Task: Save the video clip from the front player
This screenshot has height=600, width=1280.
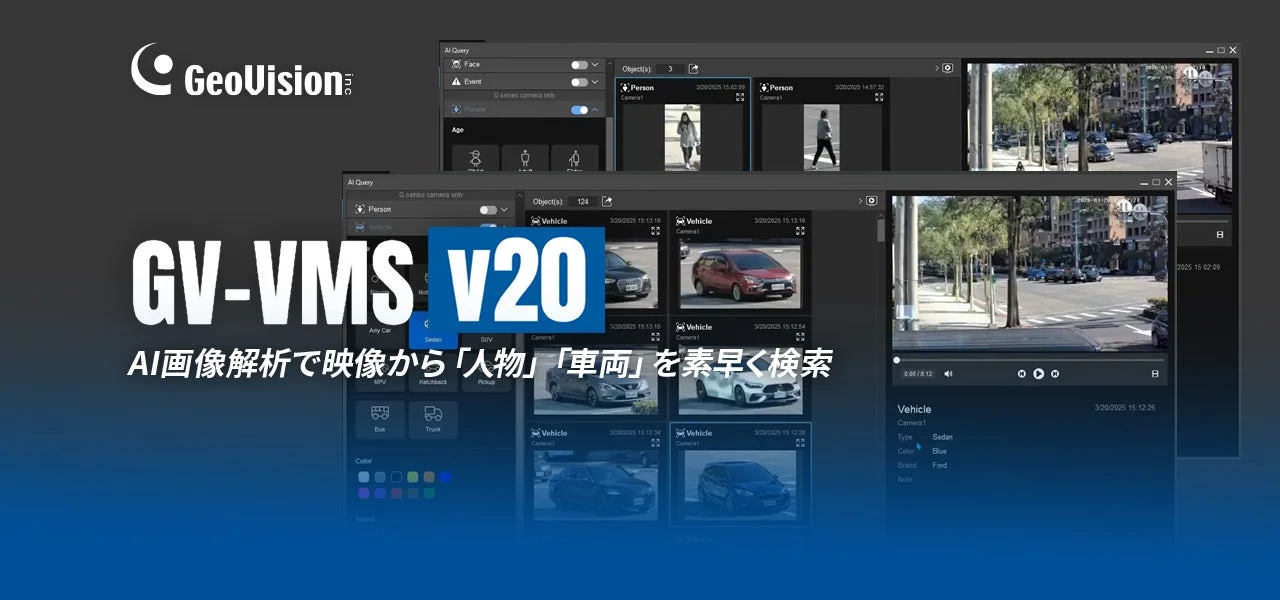Action: tap(1155, 374)
